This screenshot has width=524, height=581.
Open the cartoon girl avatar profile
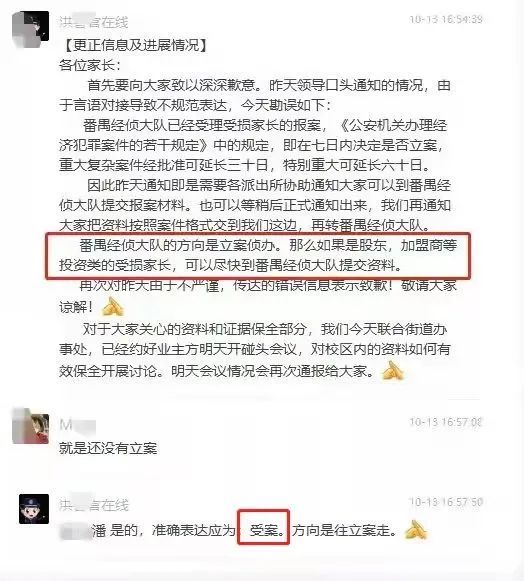coord(30,426)
